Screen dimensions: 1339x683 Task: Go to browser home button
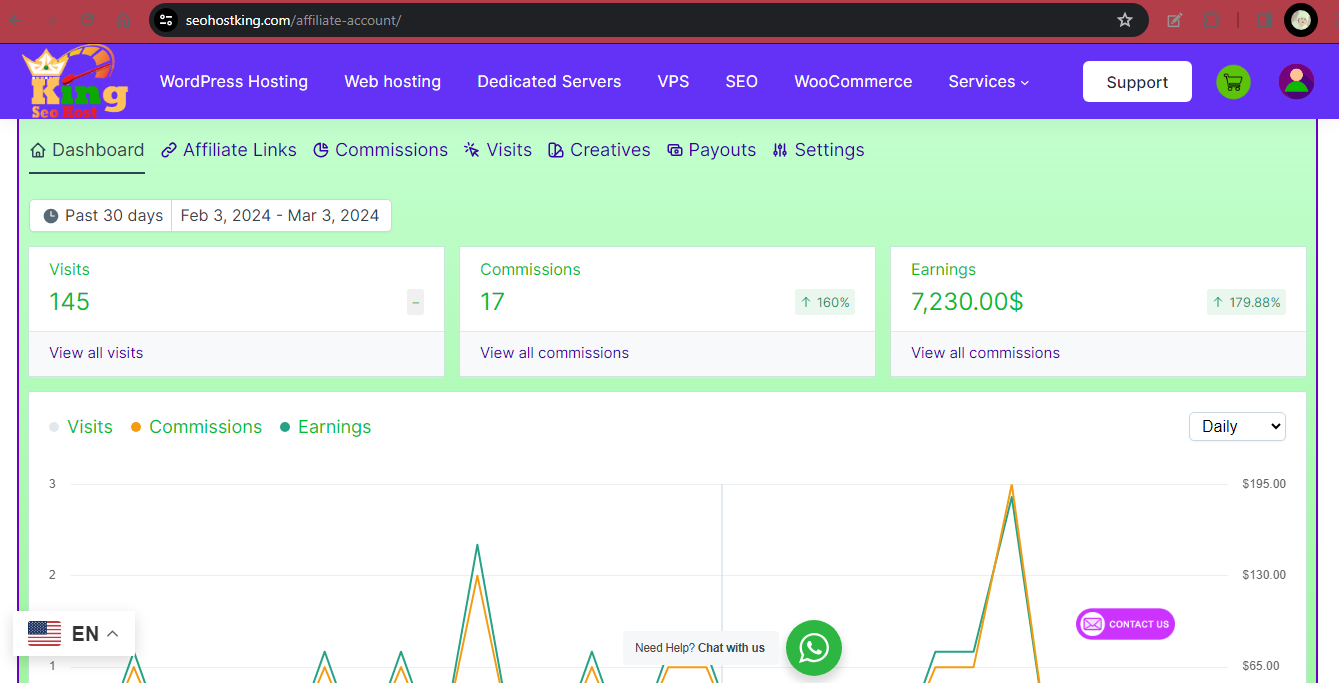coord(123,20)
